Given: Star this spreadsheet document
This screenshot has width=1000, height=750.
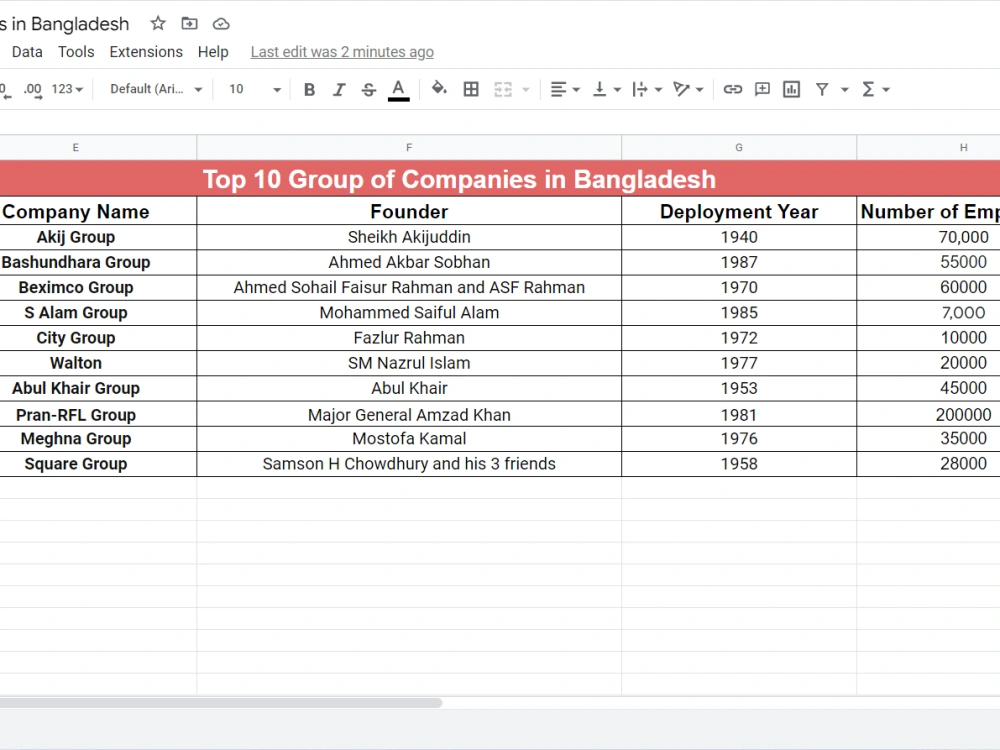Looking at the screenshot, I should pos(158,24).
